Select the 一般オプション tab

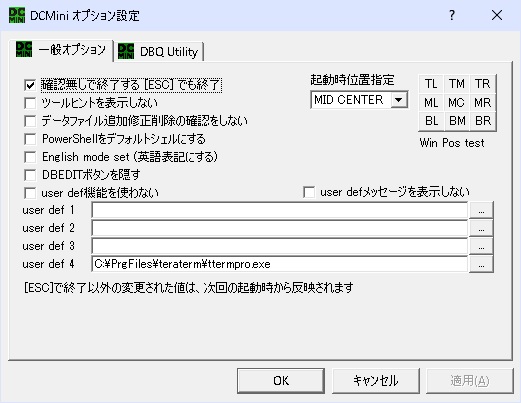click(61, 50)
